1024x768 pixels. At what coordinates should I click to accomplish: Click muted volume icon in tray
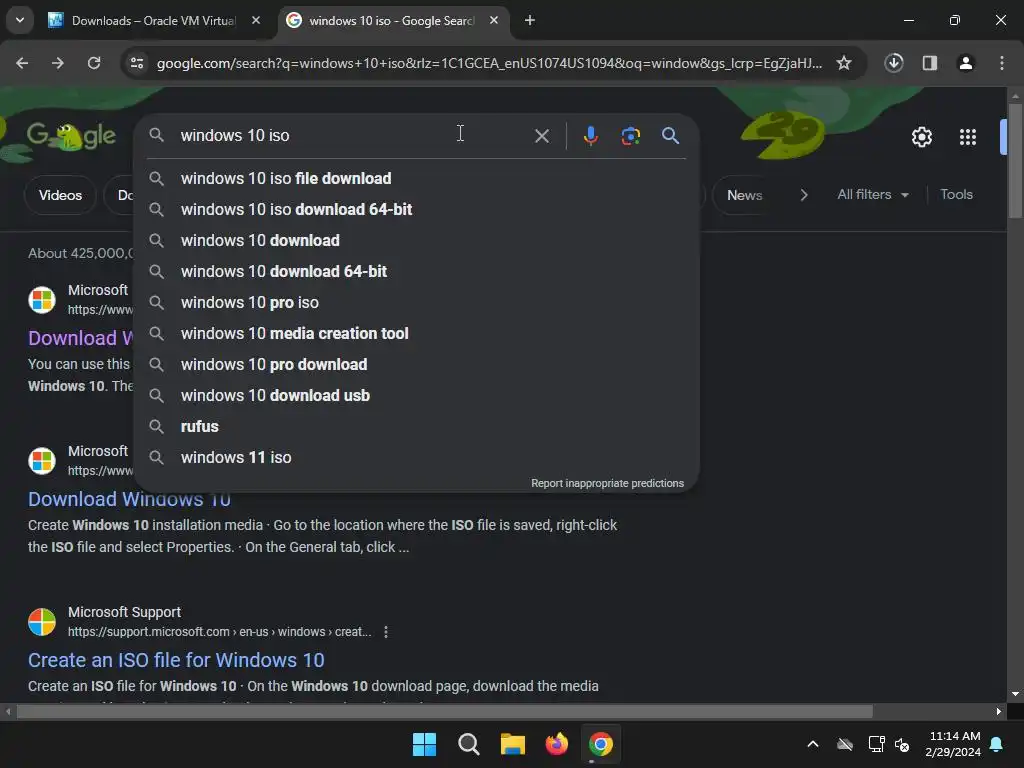[x=902, y=744]
